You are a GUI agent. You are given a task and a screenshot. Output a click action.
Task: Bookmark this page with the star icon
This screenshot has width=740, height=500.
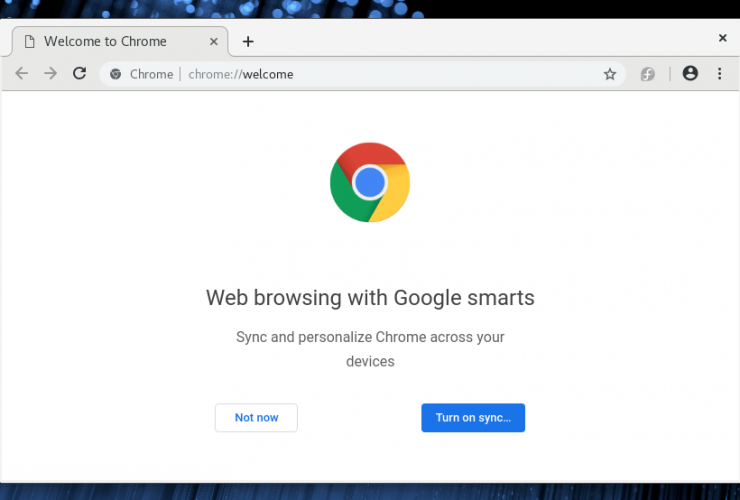pos(610,74)
